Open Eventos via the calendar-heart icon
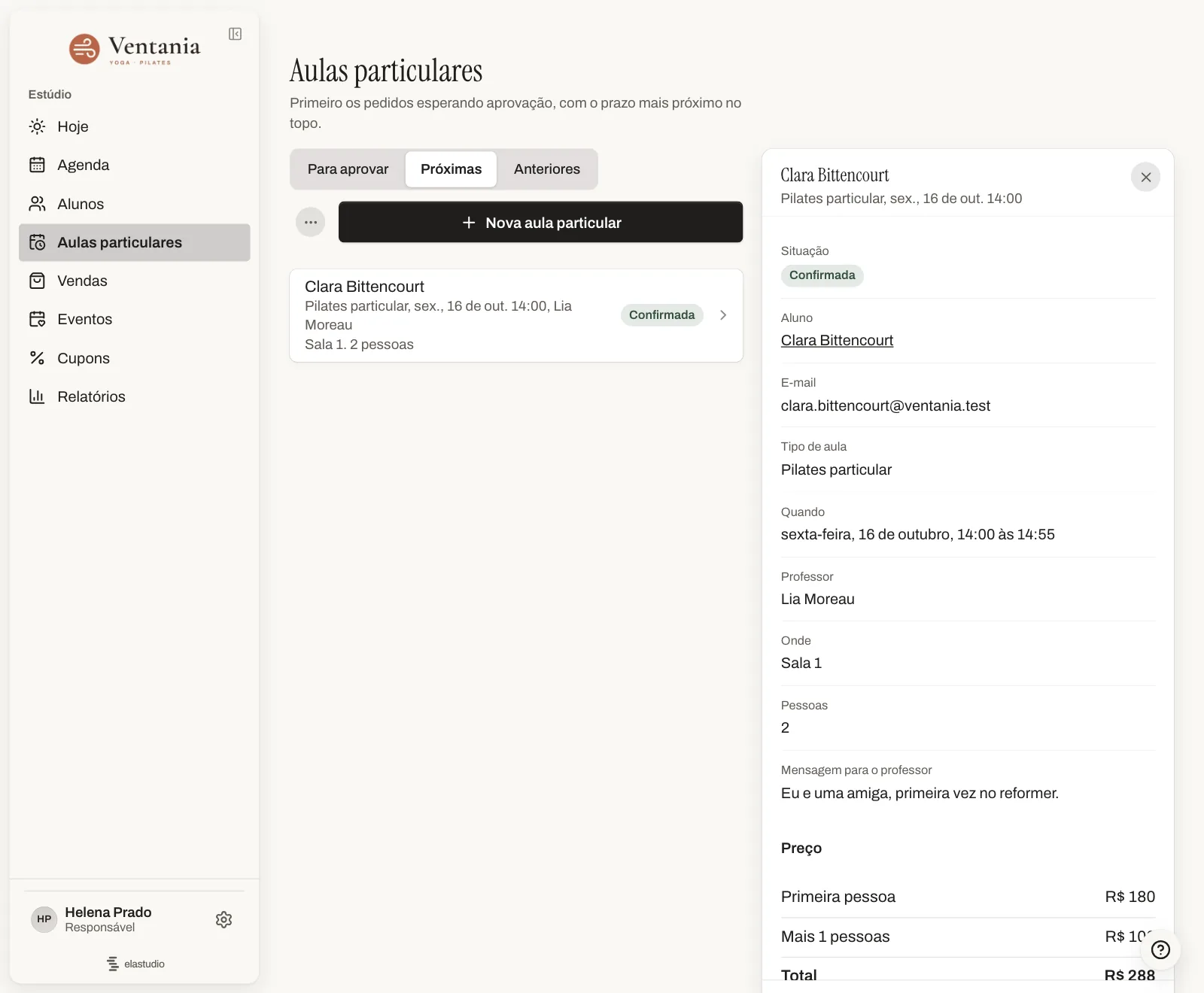Viewport: 1204px width, 993px height. [x=37, y=319]
